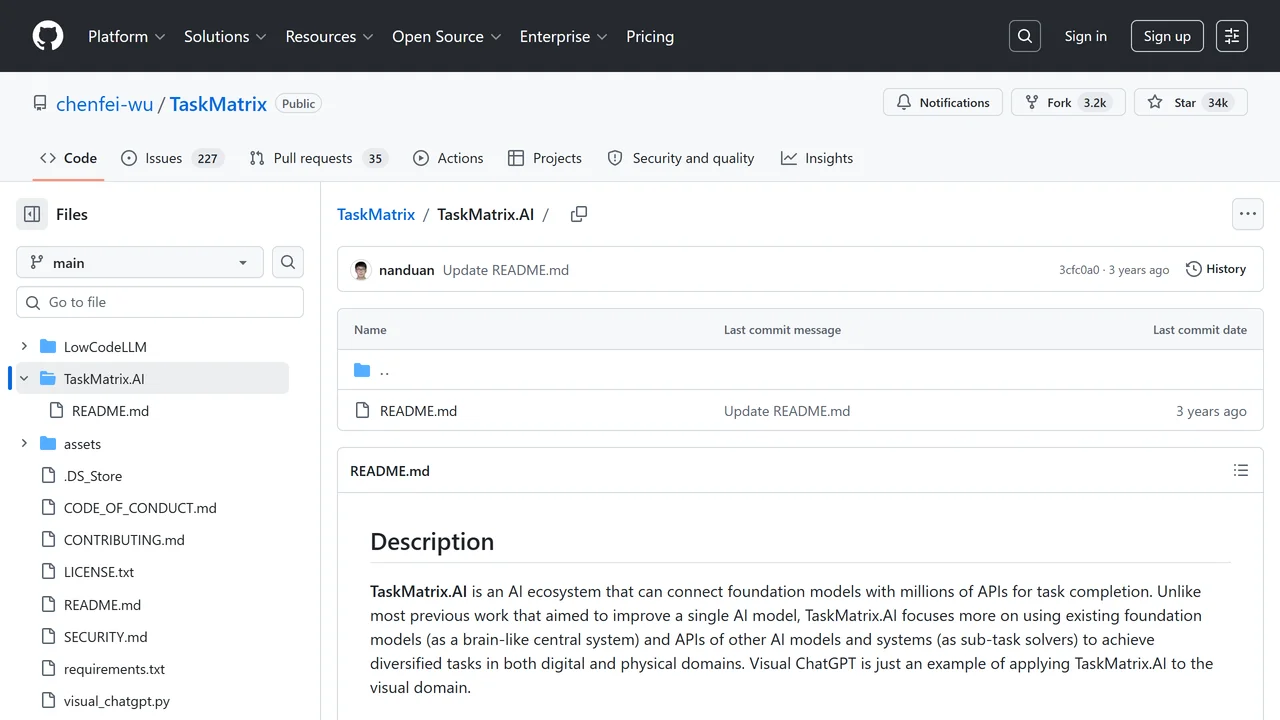Switch to the Code tab
The width and height of the screenshot is (1280, 720).
pos(68,158)
